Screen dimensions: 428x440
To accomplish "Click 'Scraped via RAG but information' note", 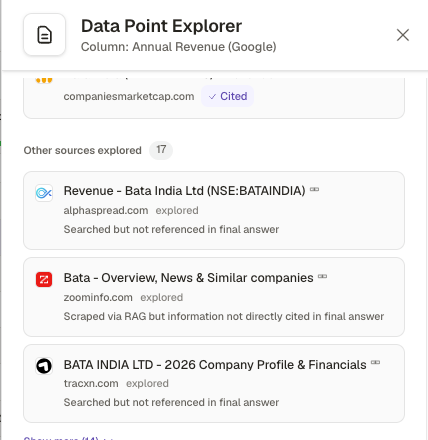I will 224,316.
